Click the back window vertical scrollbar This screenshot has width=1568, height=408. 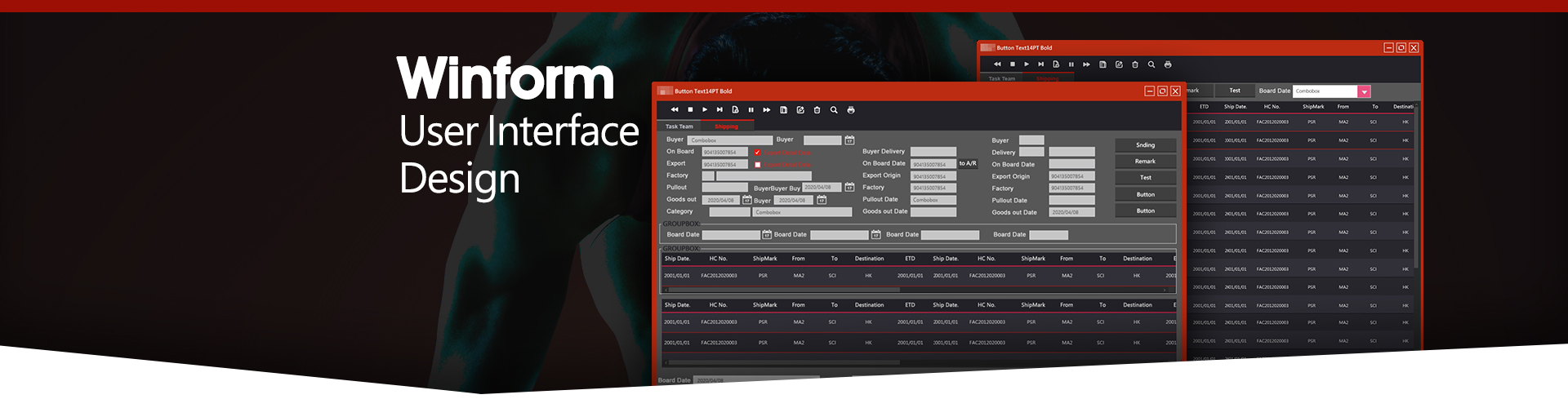(1417, 188)
